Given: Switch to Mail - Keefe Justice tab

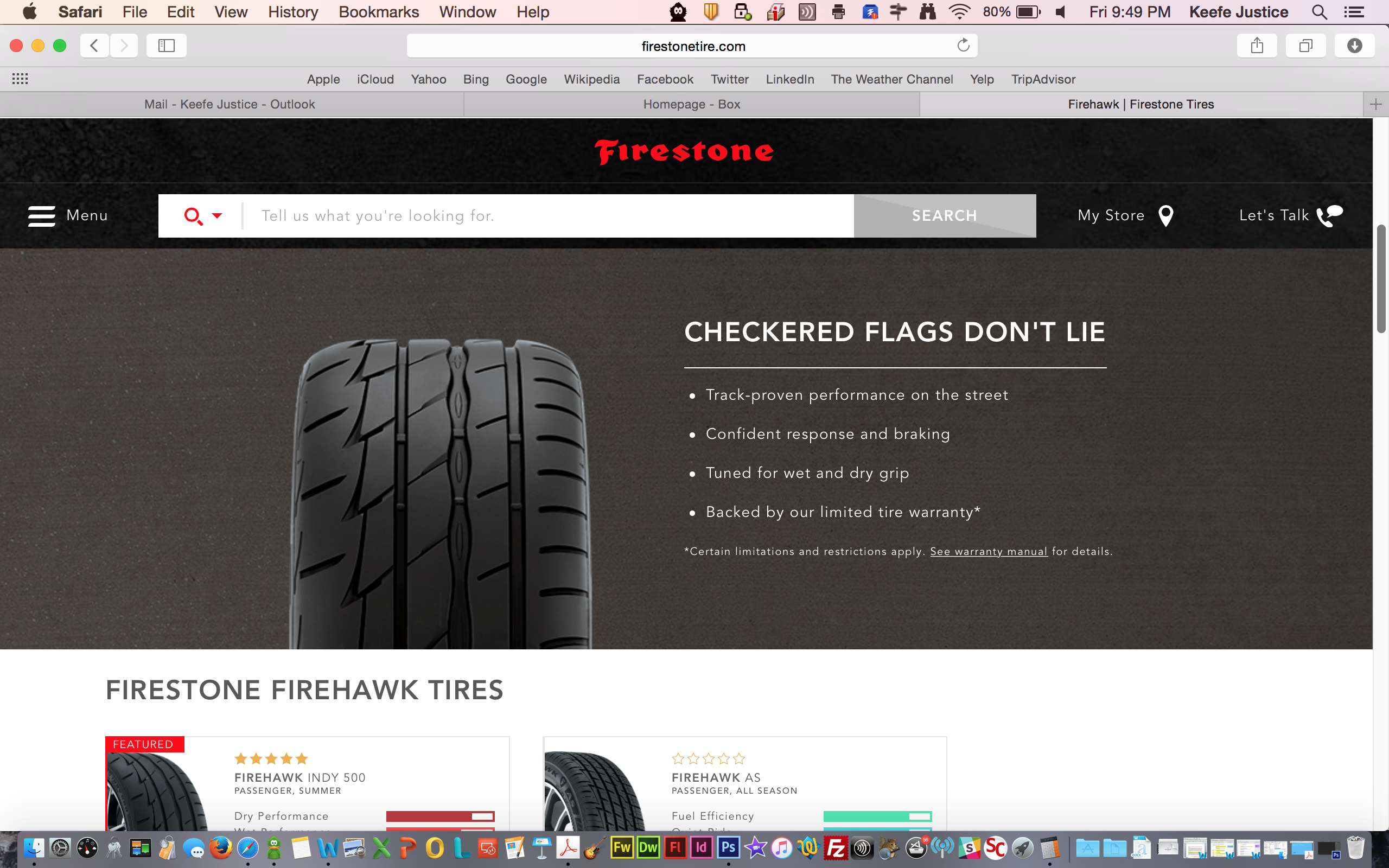Looking at the screenshot, I should click(x=230, y=105).
